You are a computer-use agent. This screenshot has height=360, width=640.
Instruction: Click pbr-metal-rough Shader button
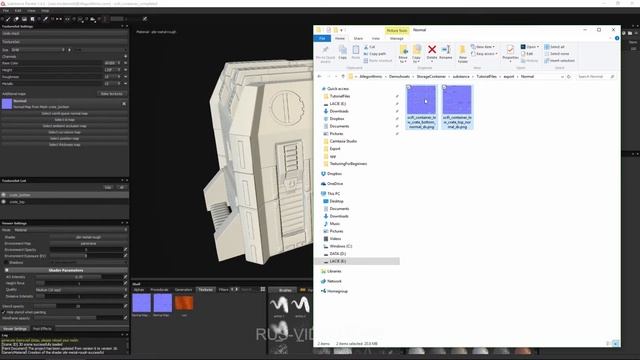coord(88,237)
